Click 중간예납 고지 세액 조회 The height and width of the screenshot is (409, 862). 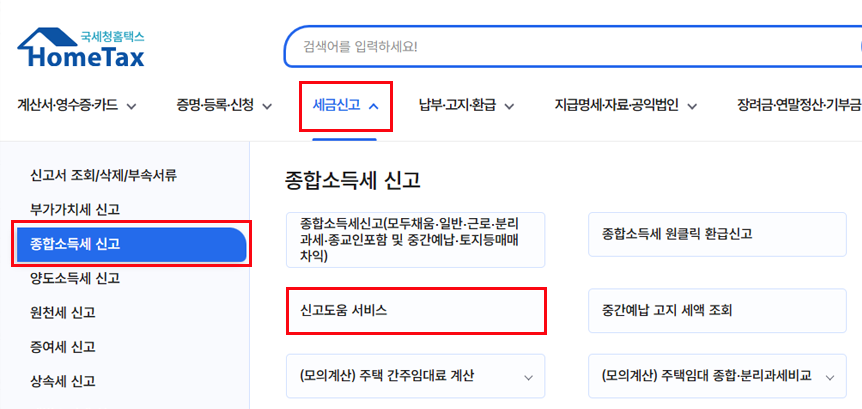coord(717,311)
